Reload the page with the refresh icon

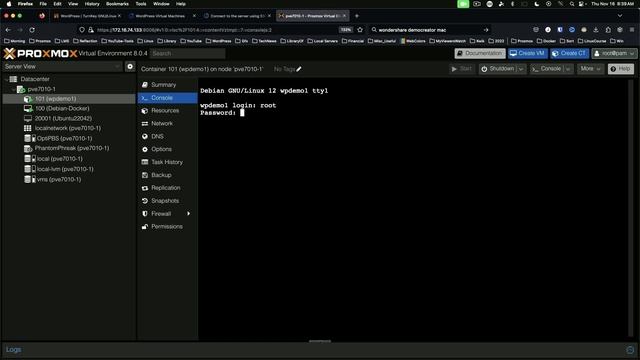[x=32, y=30]
